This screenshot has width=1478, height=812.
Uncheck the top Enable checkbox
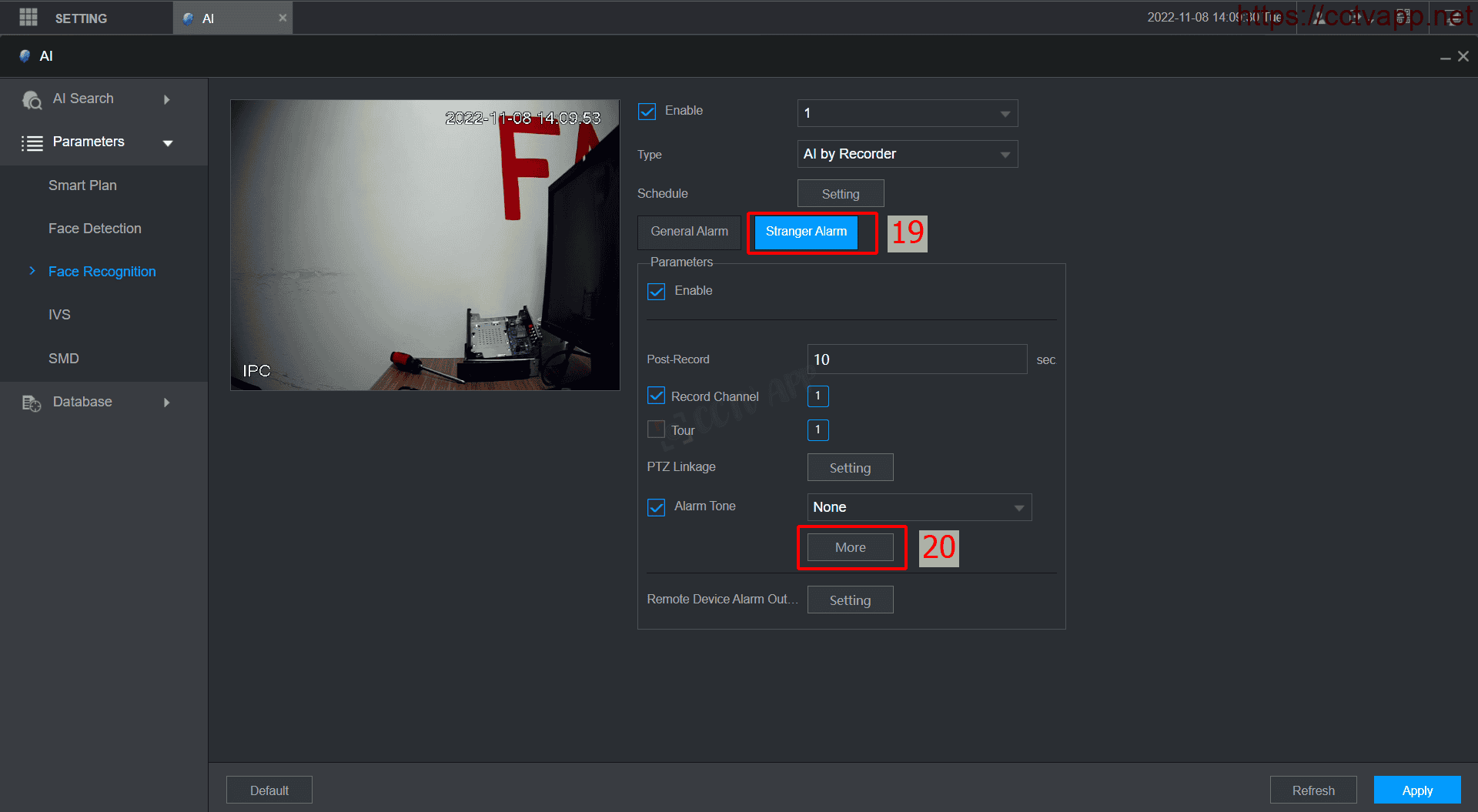click(647, 112)
